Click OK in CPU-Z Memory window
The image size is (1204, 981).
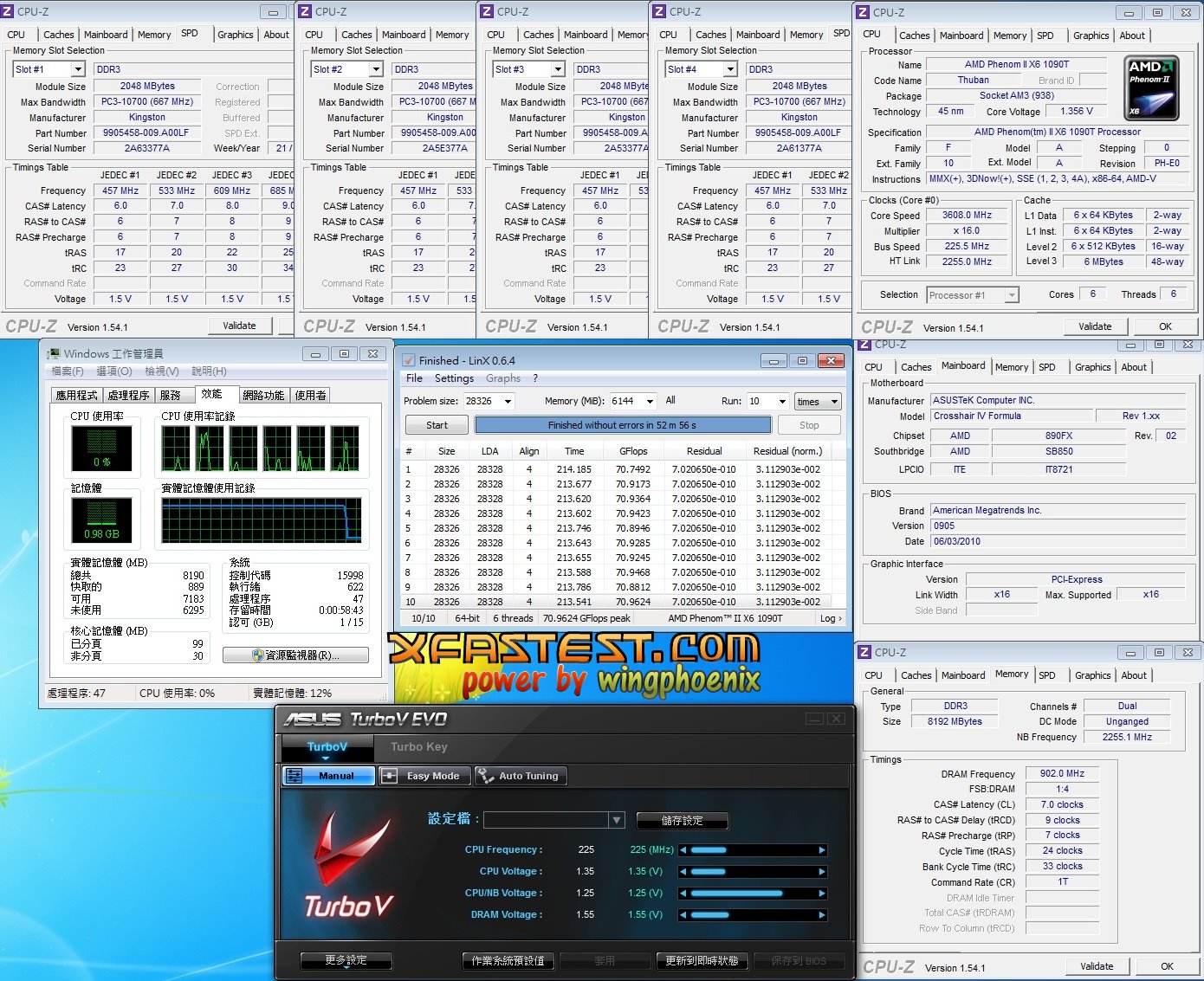1167,966
